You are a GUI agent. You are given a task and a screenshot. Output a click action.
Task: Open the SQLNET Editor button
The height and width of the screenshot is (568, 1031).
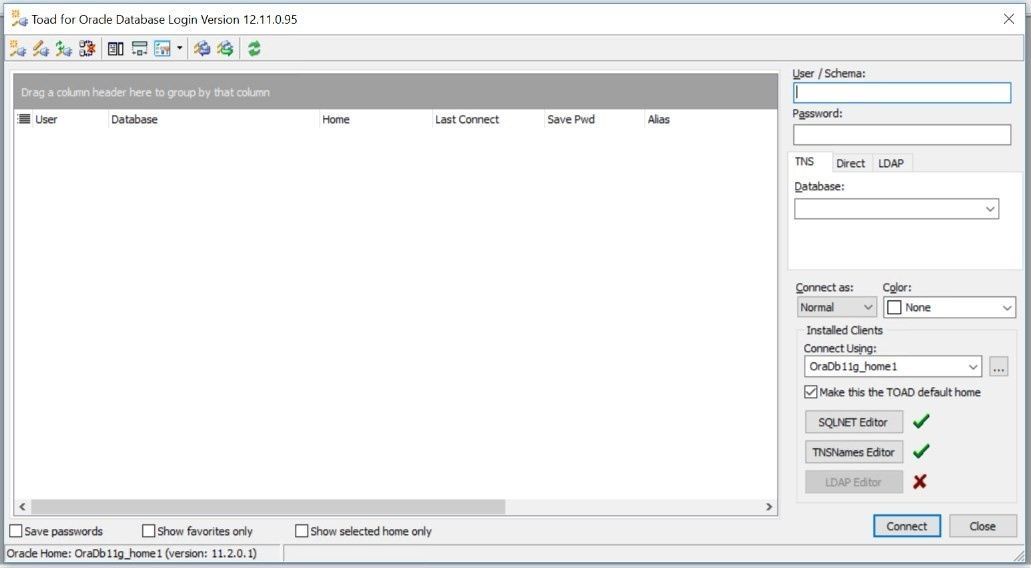pyautogui.click(x=853, y=422)
